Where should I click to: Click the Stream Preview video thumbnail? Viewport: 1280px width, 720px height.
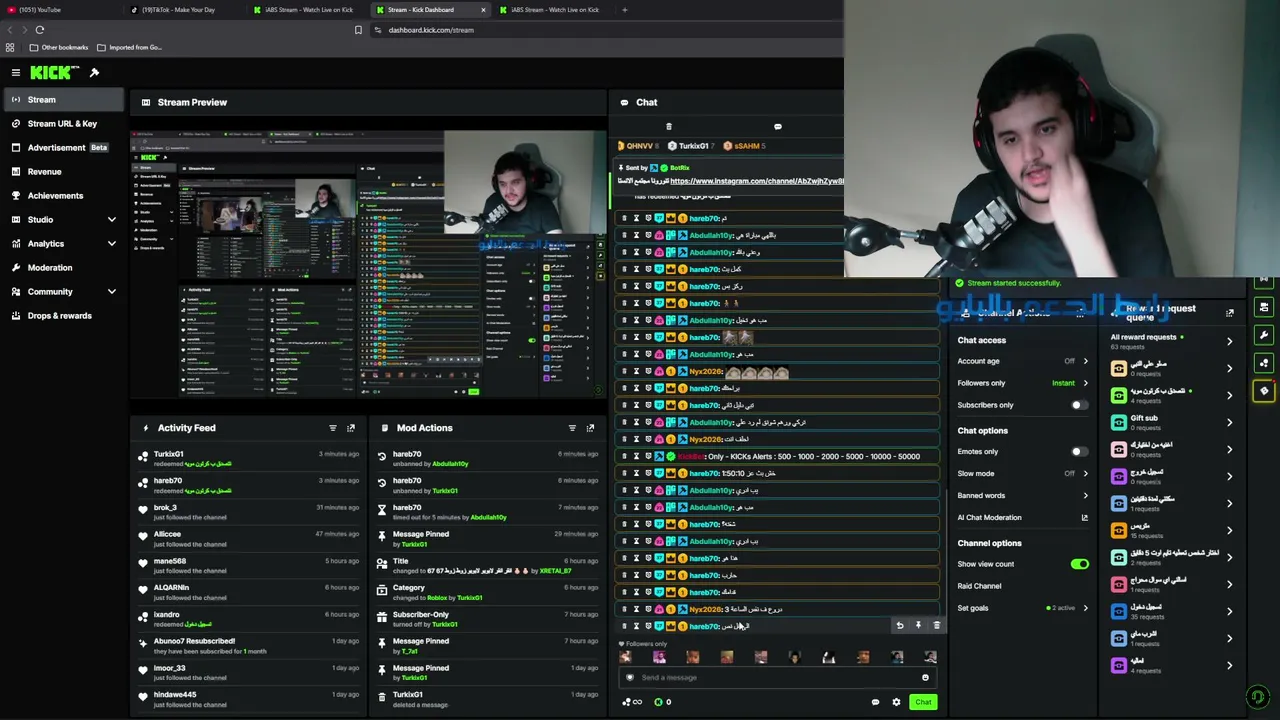click(x=368, y=264)
